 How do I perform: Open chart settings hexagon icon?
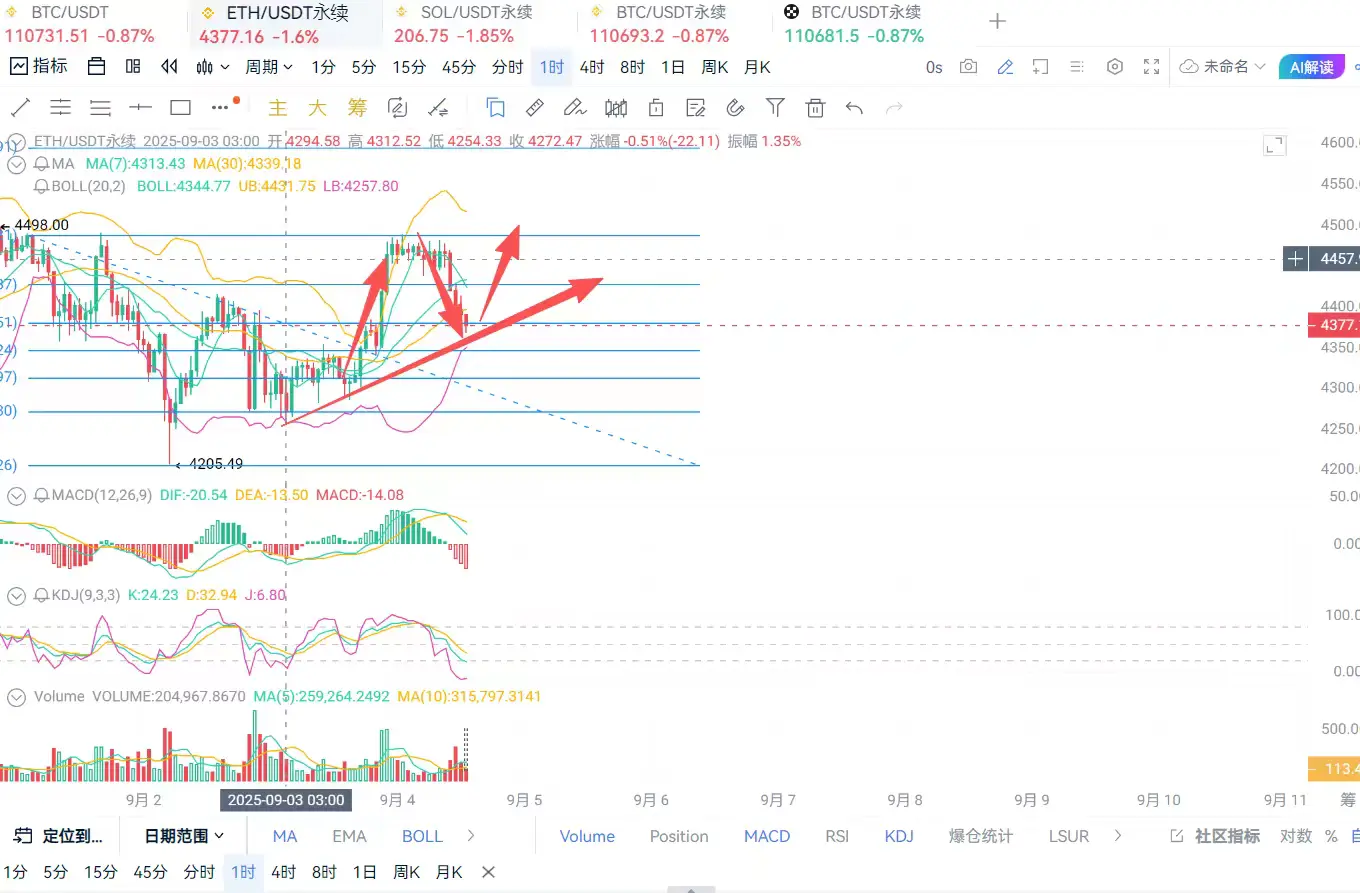[1115, 67]
